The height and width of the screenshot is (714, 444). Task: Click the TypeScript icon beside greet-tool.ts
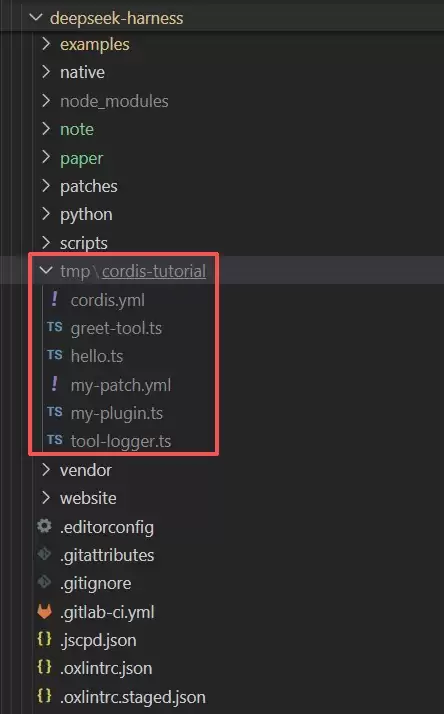tap(55, 327)
